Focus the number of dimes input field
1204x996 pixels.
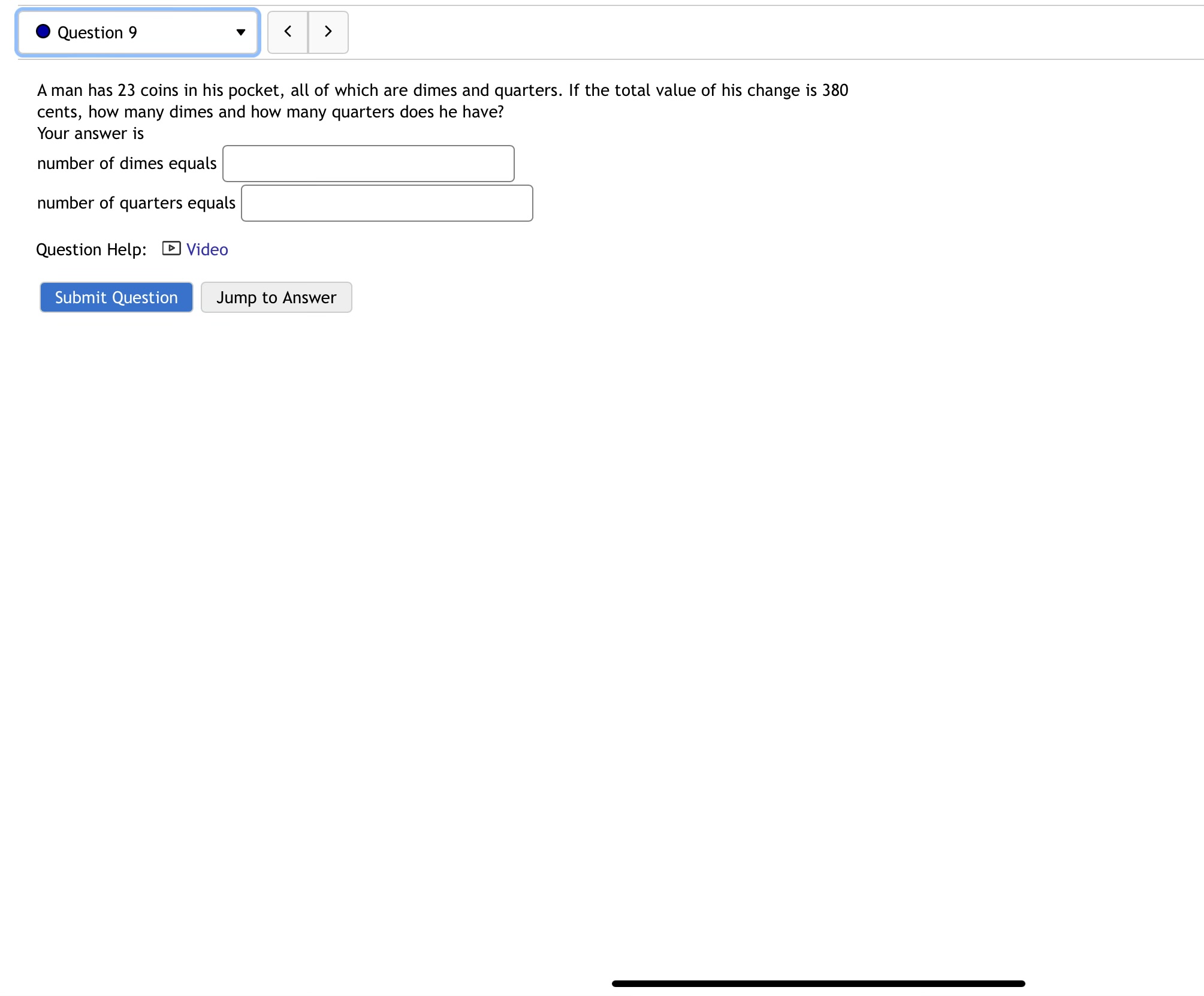[368, 164]
